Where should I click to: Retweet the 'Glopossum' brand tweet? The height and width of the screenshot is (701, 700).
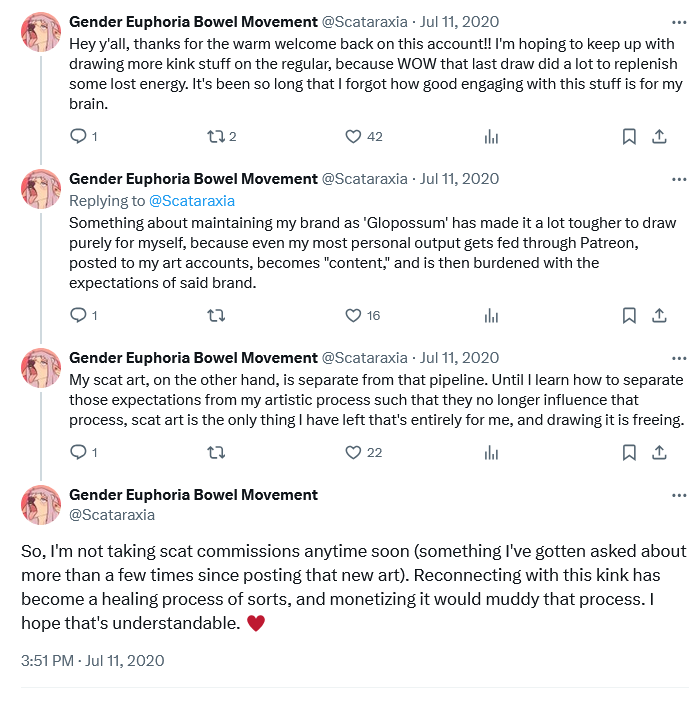coord(215,316)
